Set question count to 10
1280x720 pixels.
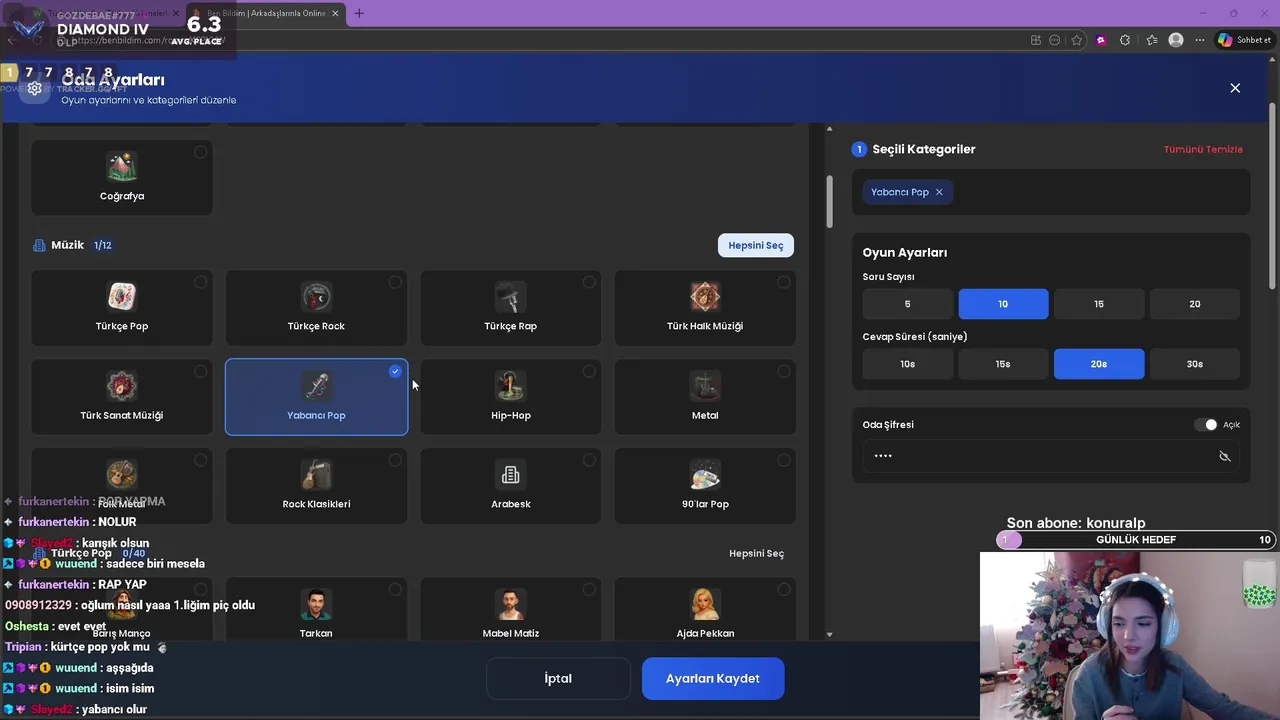(x=1003, y=304)
